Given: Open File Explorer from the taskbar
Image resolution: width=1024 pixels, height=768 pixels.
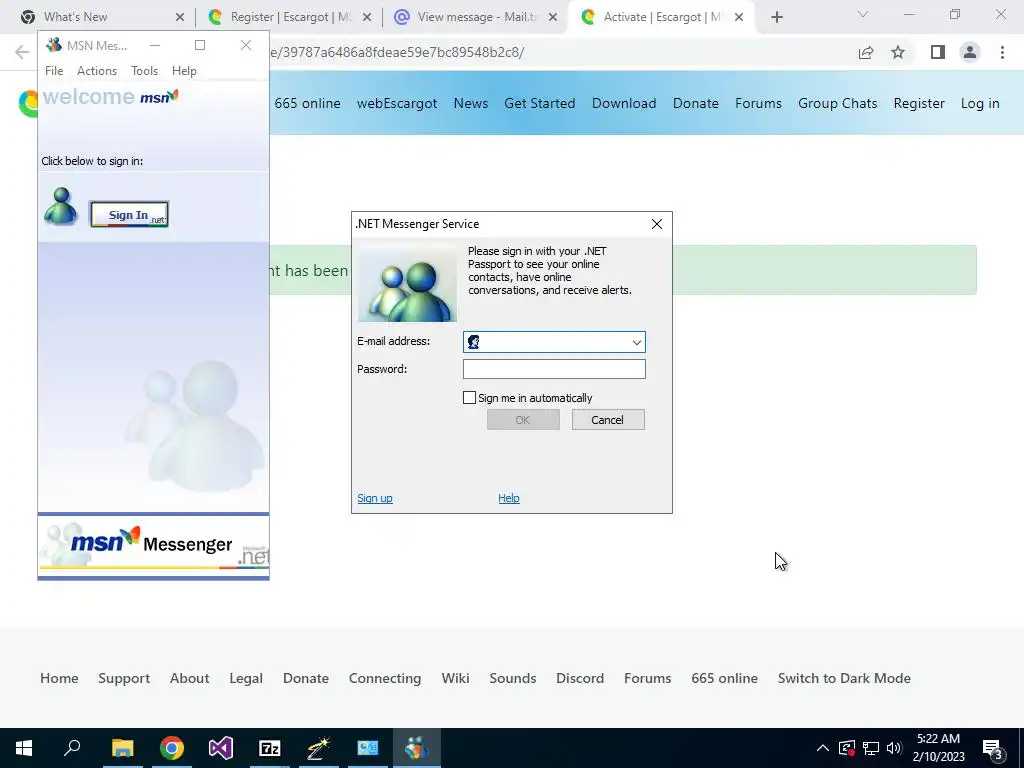Looking at the screenshot, I should click(122, 748).
